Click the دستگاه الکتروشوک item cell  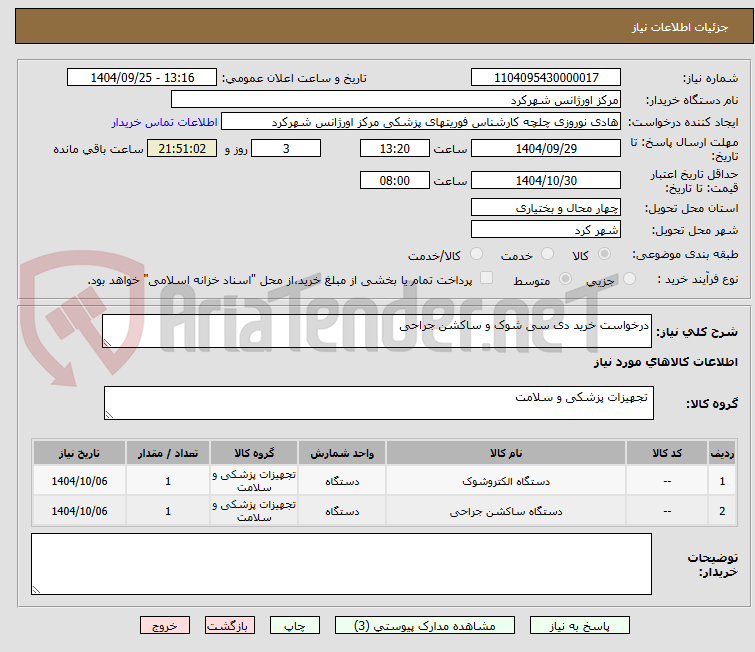point(506,481)
